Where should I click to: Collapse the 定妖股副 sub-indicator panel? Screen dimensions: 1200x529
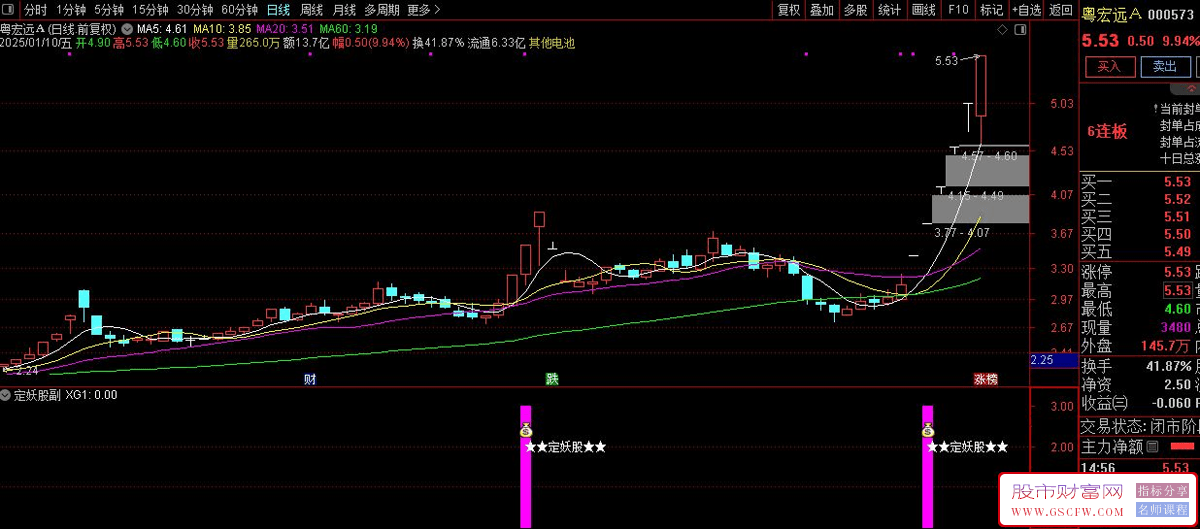click(7, 395)
